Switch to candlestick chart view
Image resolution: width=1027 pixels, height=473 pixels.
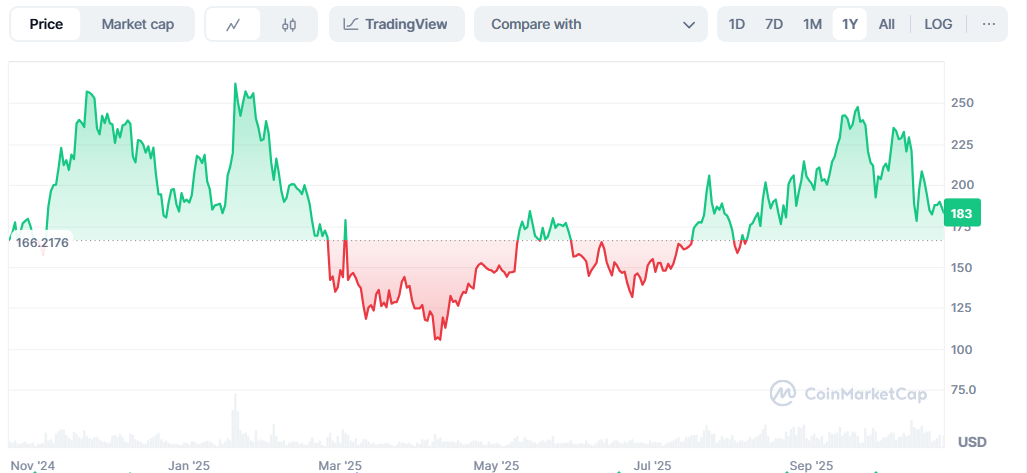tap(289, 24)
